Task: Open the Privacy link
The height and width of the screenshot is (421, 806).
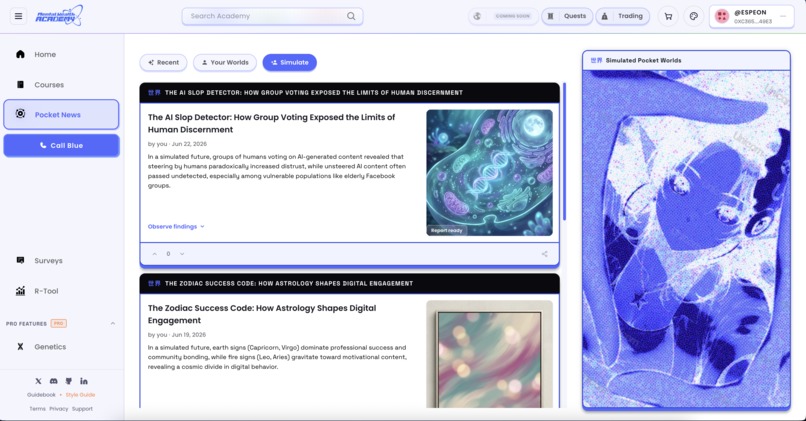Action: (x=59, y=409)
